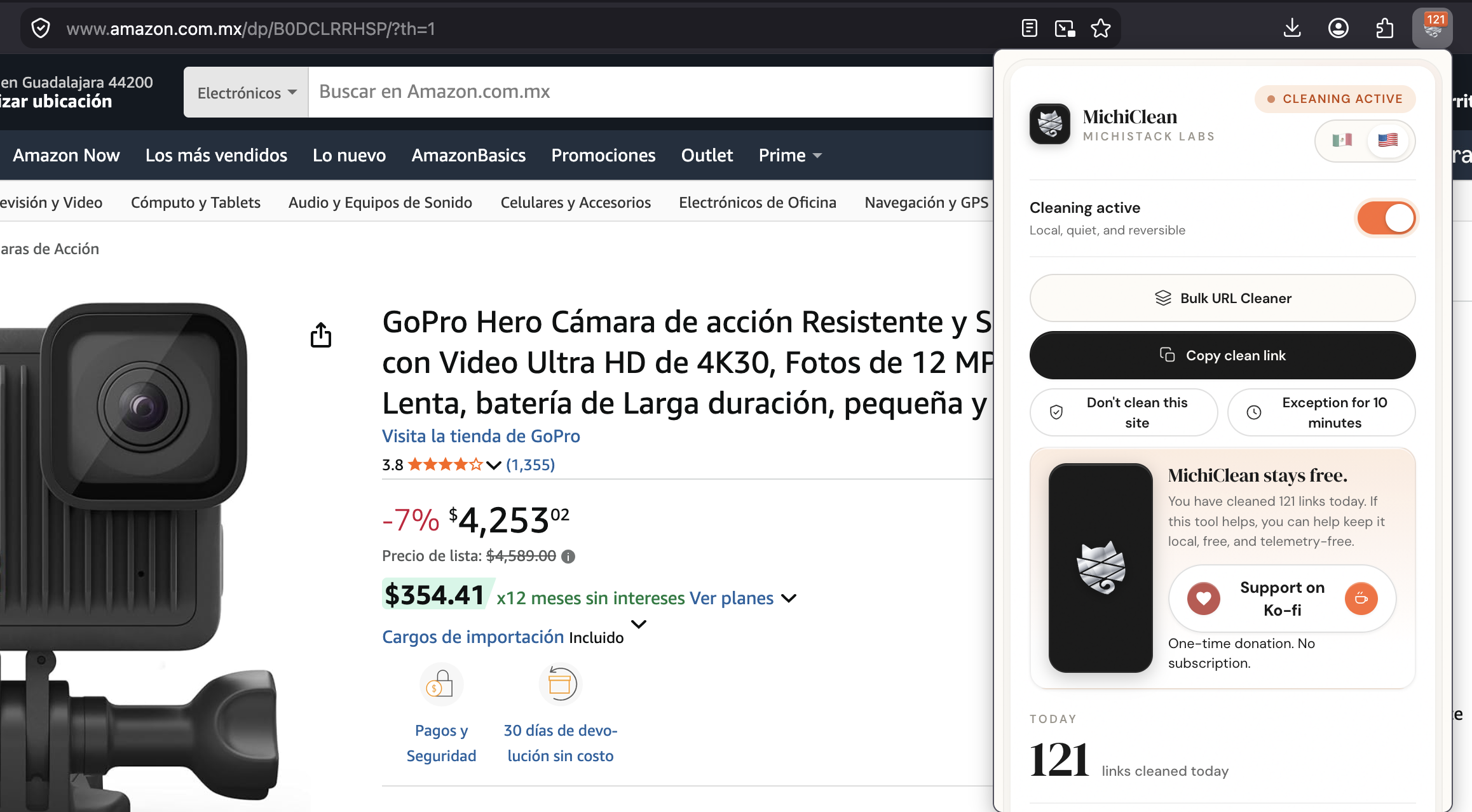Image resolution: width=1472 pixels, height=812 pixels.
Task: Open AmazonBasics menu item
Action: point(468,156)
